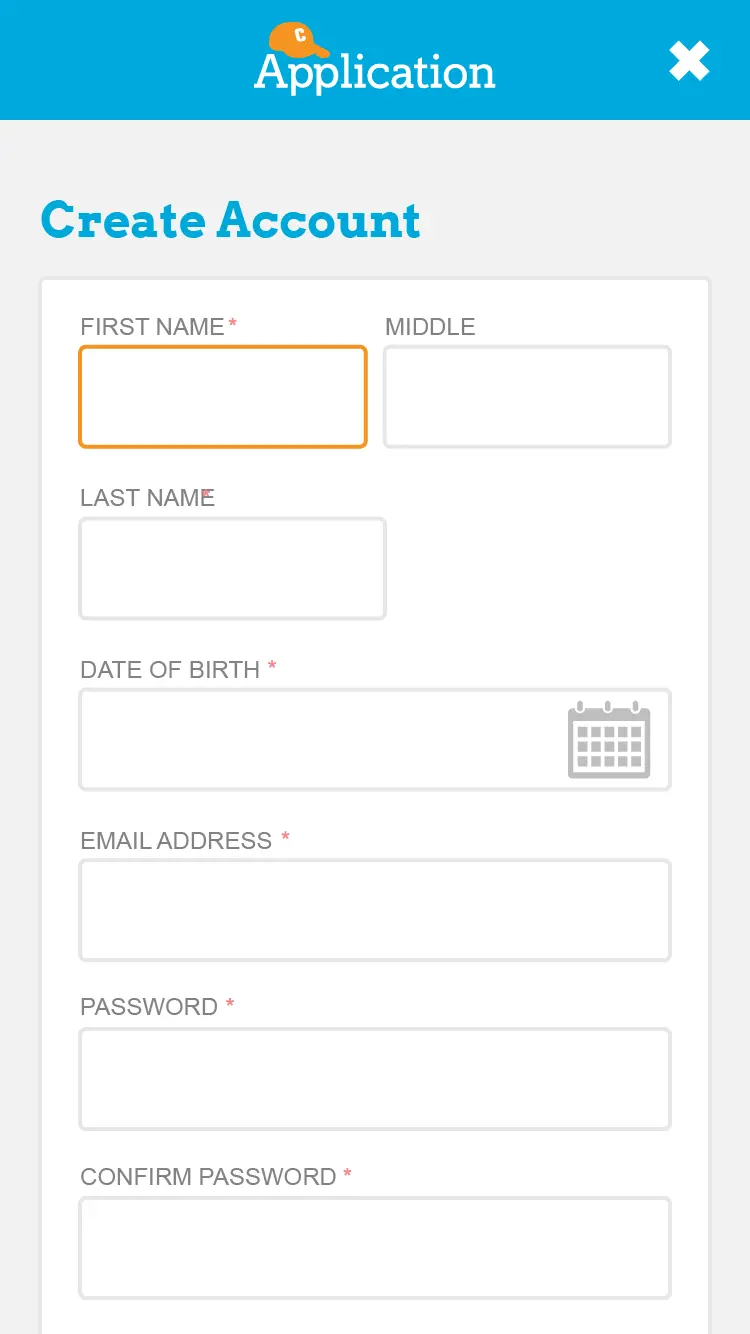Click the FIRST NAME field label
This screenshot has width=750, height=1334.
coord(152,327)
